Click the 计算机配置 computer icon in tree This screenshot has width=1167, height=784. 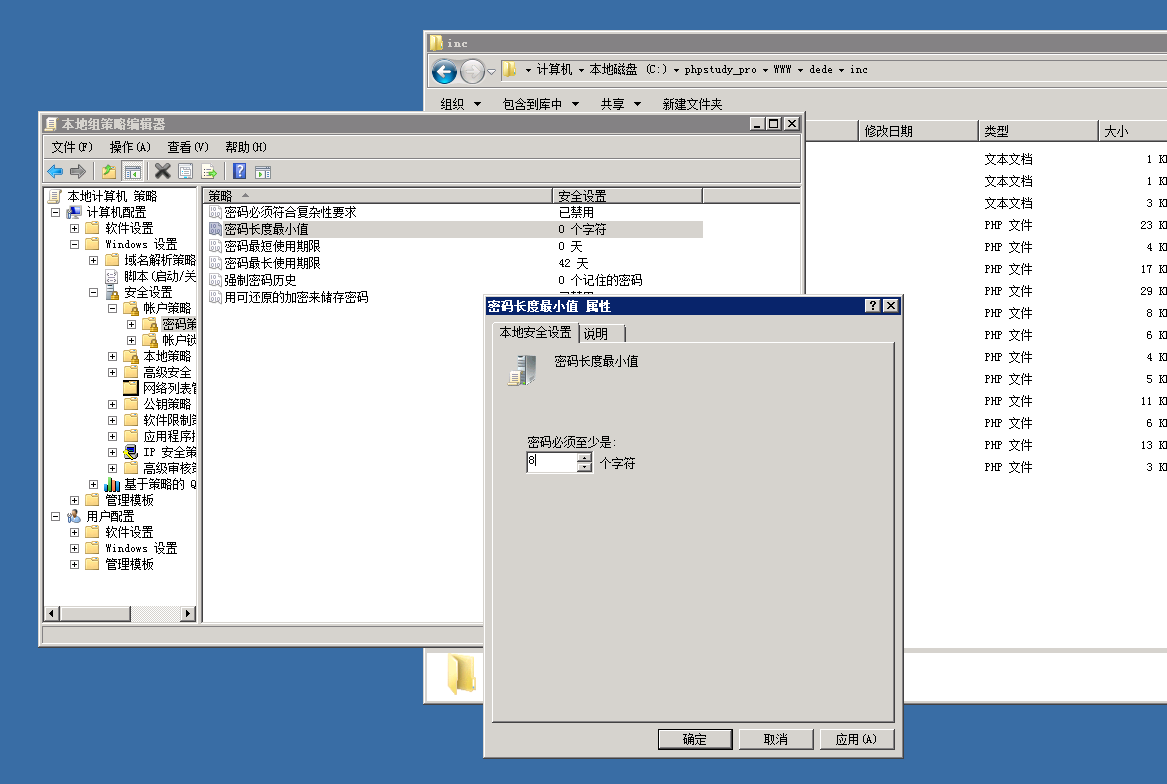tap(74, 212)
